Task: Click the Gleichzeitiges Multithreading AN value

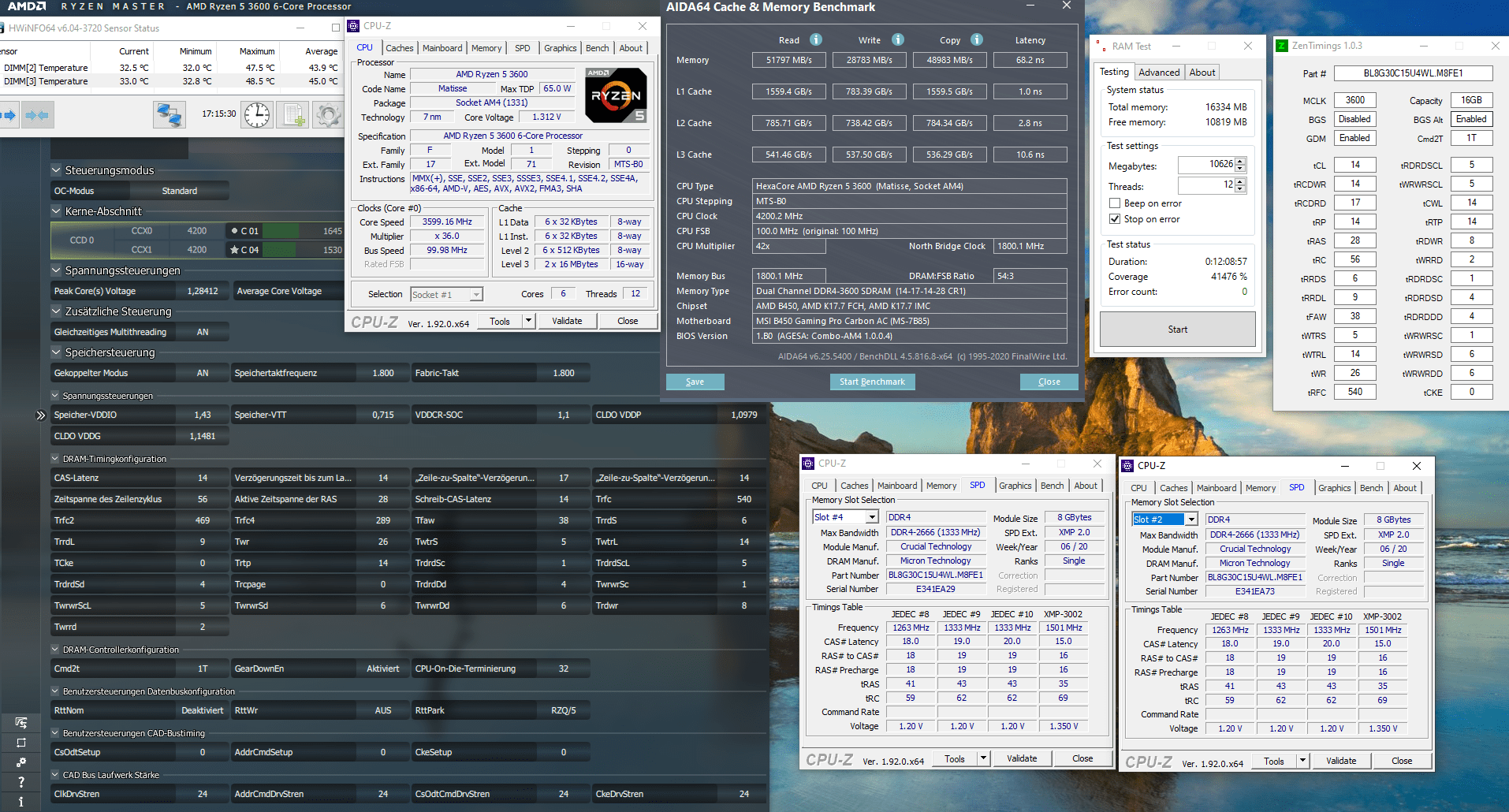Action: point(203,332)
